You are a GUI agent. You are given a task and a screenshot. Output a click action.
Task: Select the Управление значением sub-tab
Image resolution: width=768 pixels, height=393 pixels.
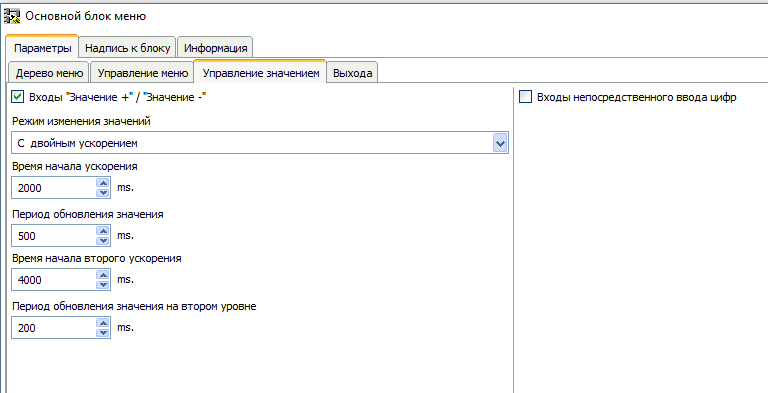coord(261,73)
